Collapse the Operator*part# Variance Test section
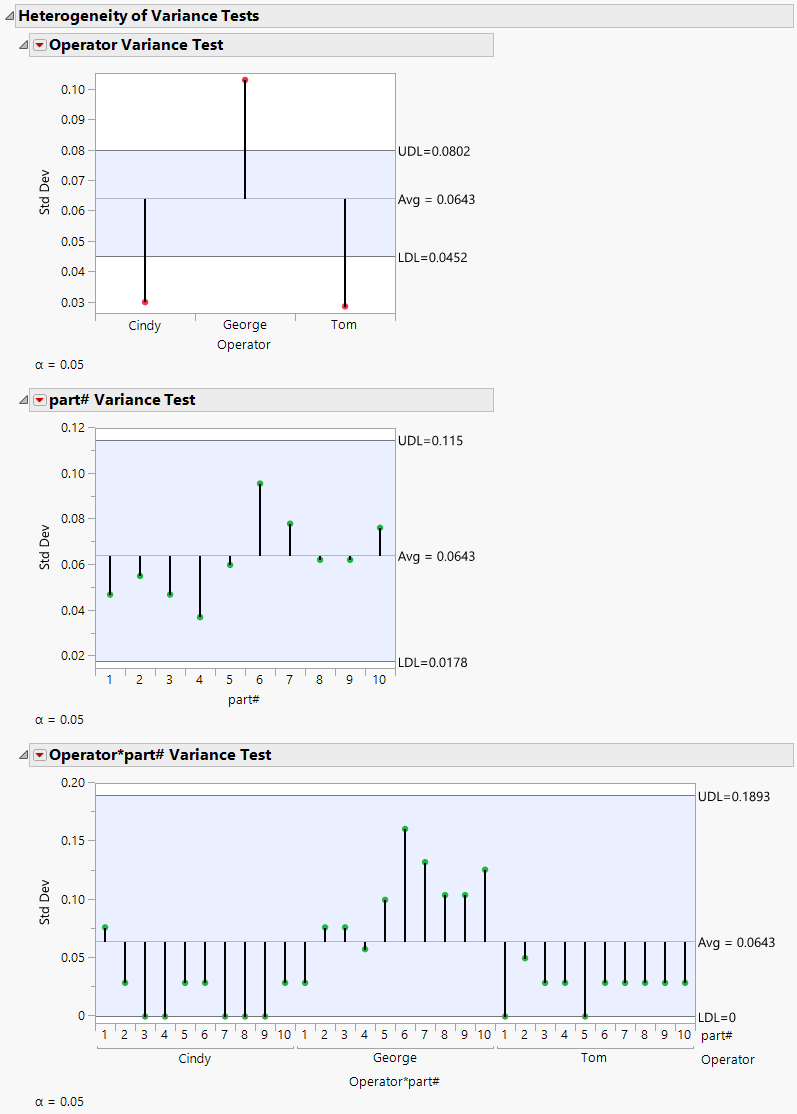 (25, 754)
